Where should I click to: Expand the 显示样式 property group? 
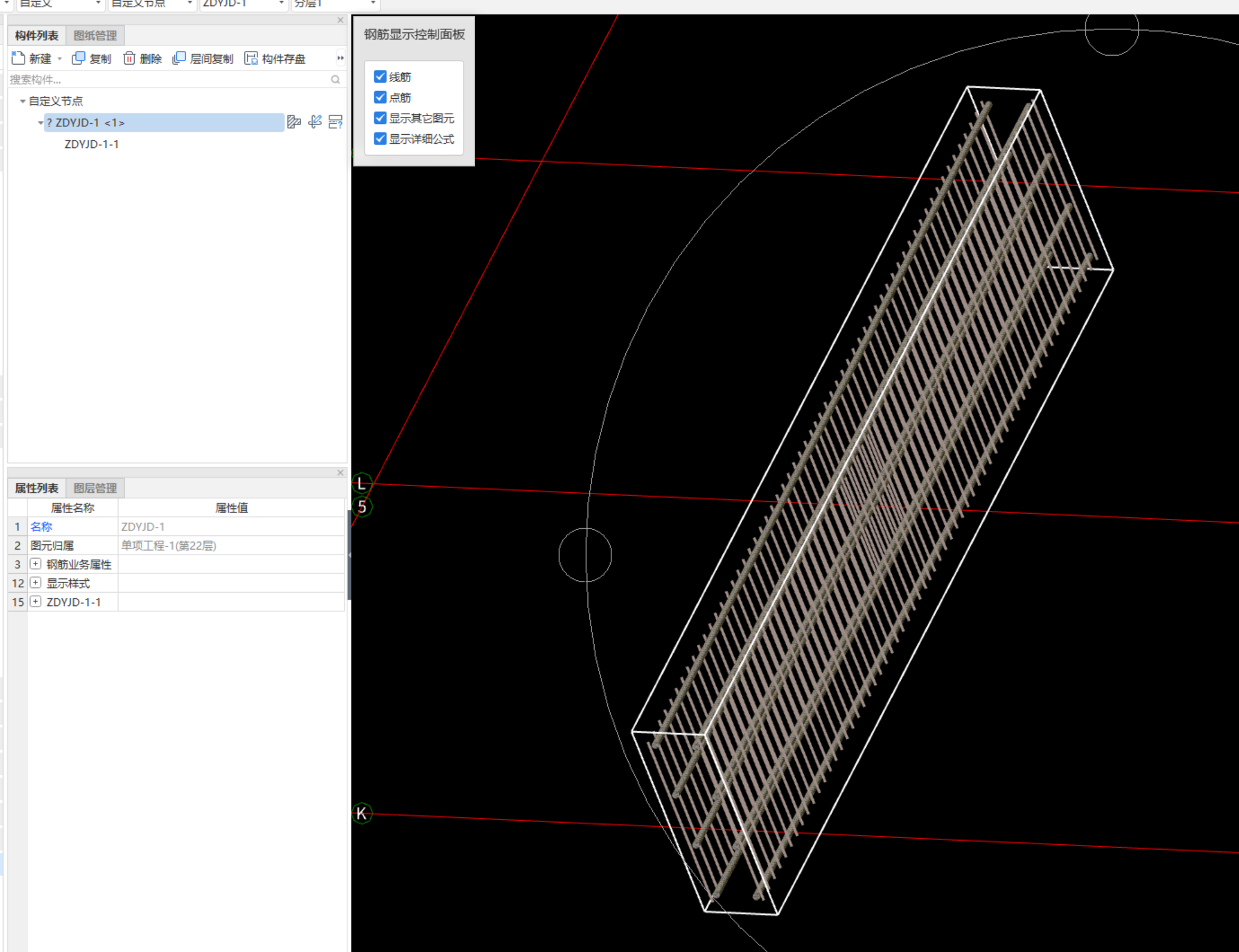[x=36, y=583]
